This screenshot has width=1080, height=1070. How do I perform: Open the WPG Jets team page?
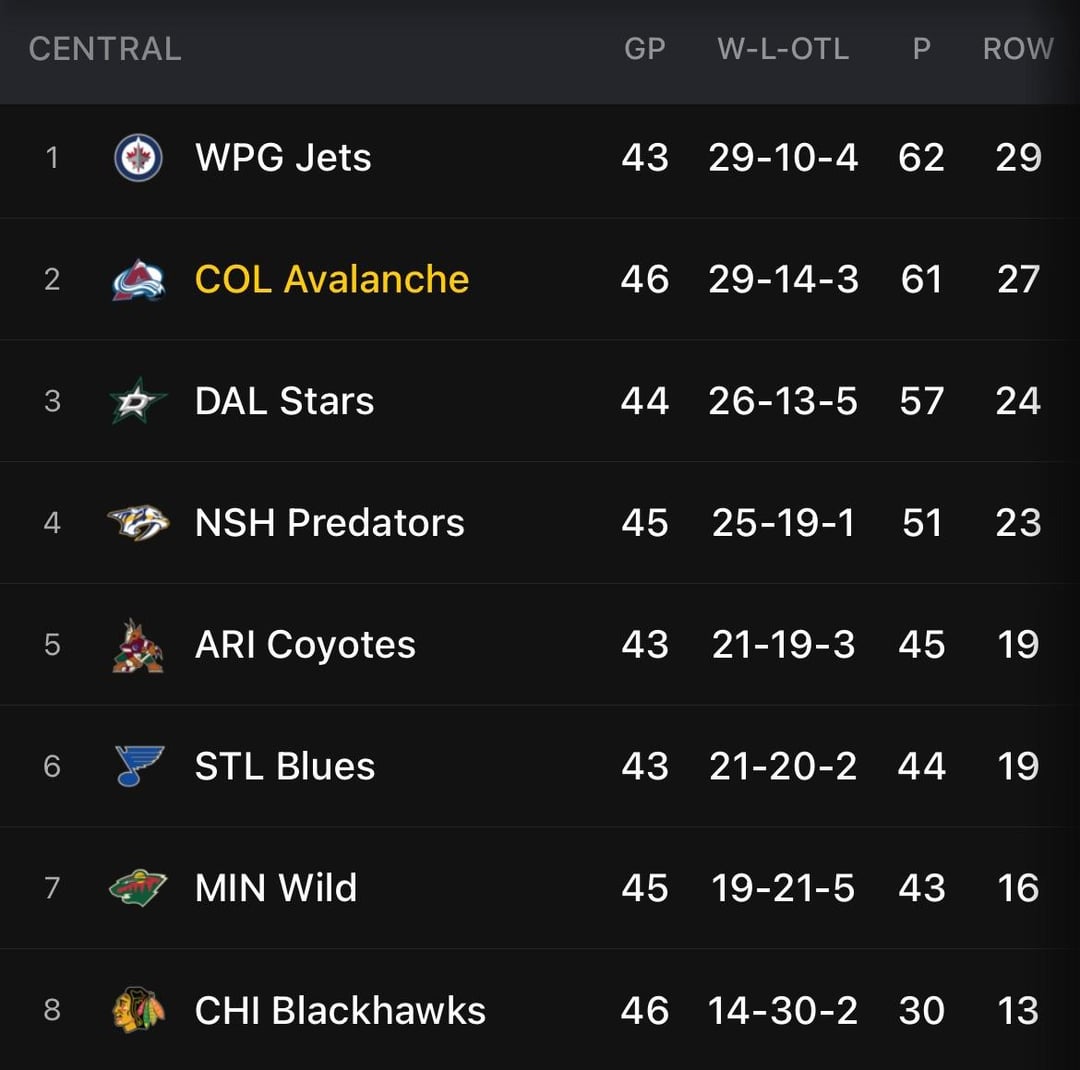pyautogui.click(x=283, y=157)
